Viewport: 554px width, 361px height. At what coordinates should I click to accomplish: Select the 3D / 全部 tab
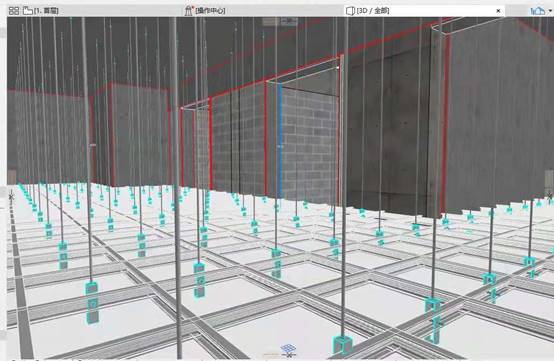[373, 11]
